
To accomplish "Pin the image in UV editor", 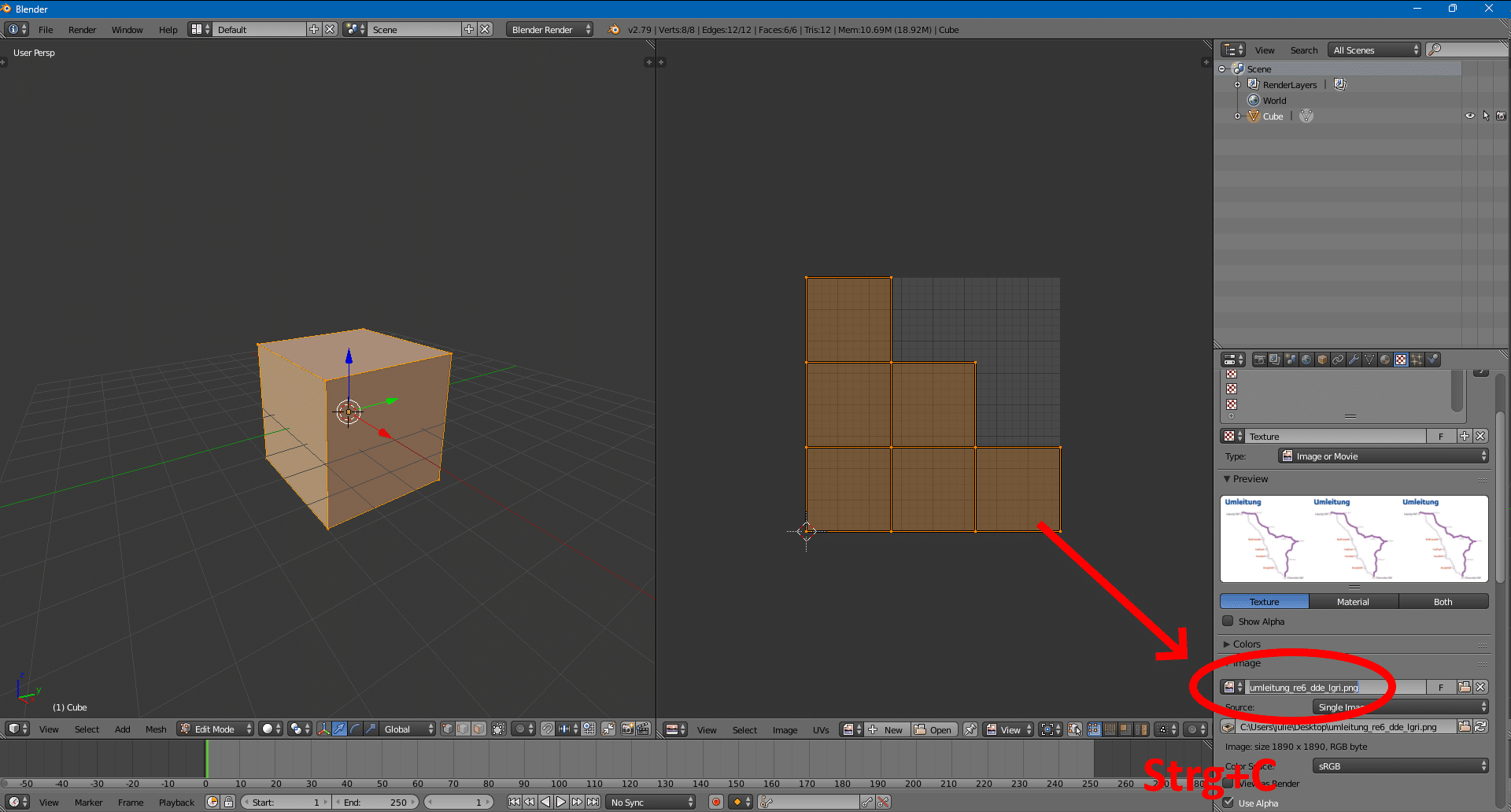I will [x=970, y=729].
